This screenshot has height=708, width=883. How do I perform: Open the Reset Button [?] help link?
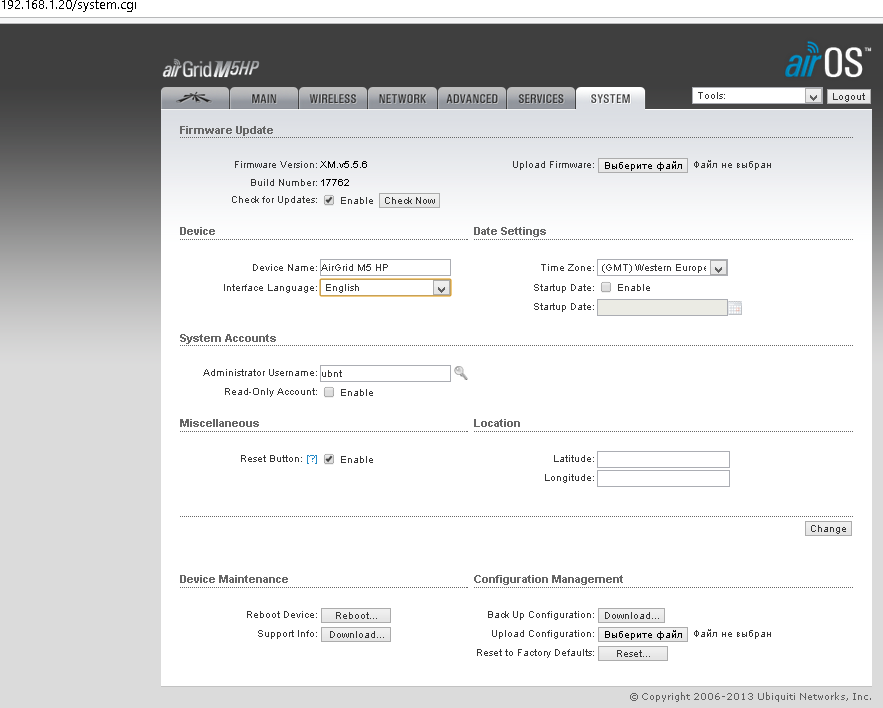pos(312,459)
